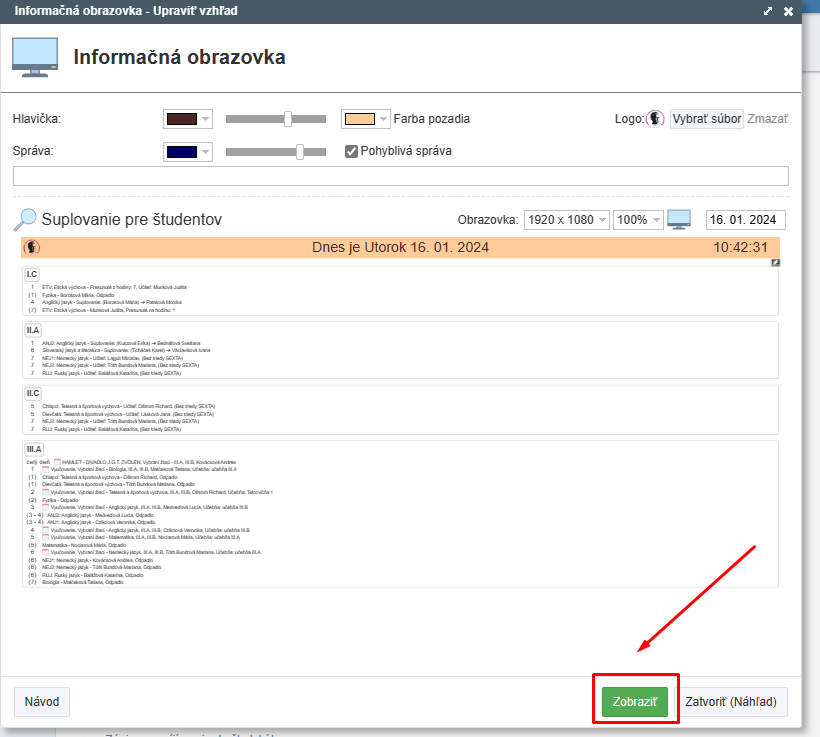Open the 100% zoom dropdown
Screen dimensions: 820x737
(x=638, y=220)
